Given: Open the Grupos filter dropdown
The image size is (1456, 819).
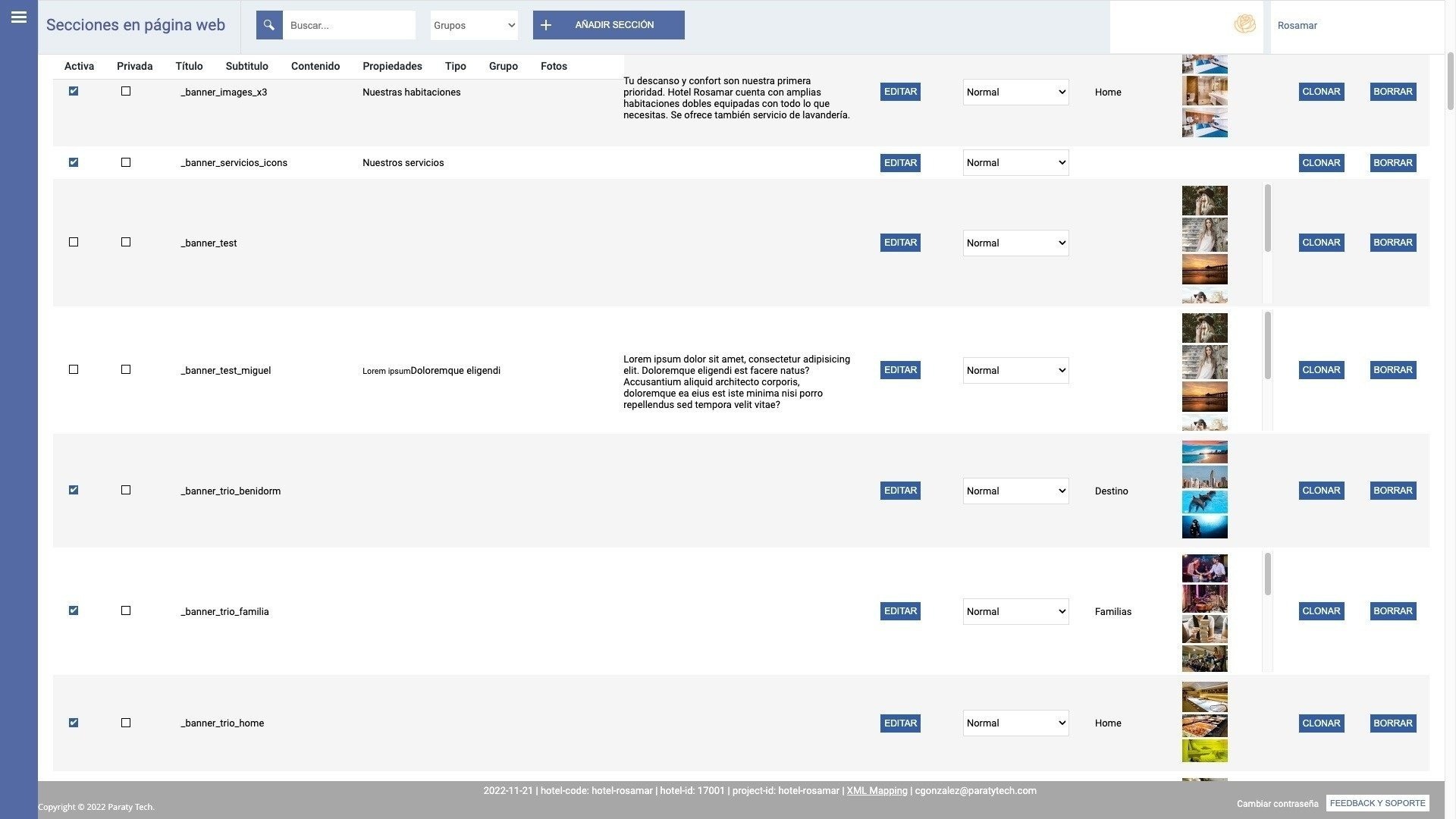Looking at the screenshot, I should (474, 25).
